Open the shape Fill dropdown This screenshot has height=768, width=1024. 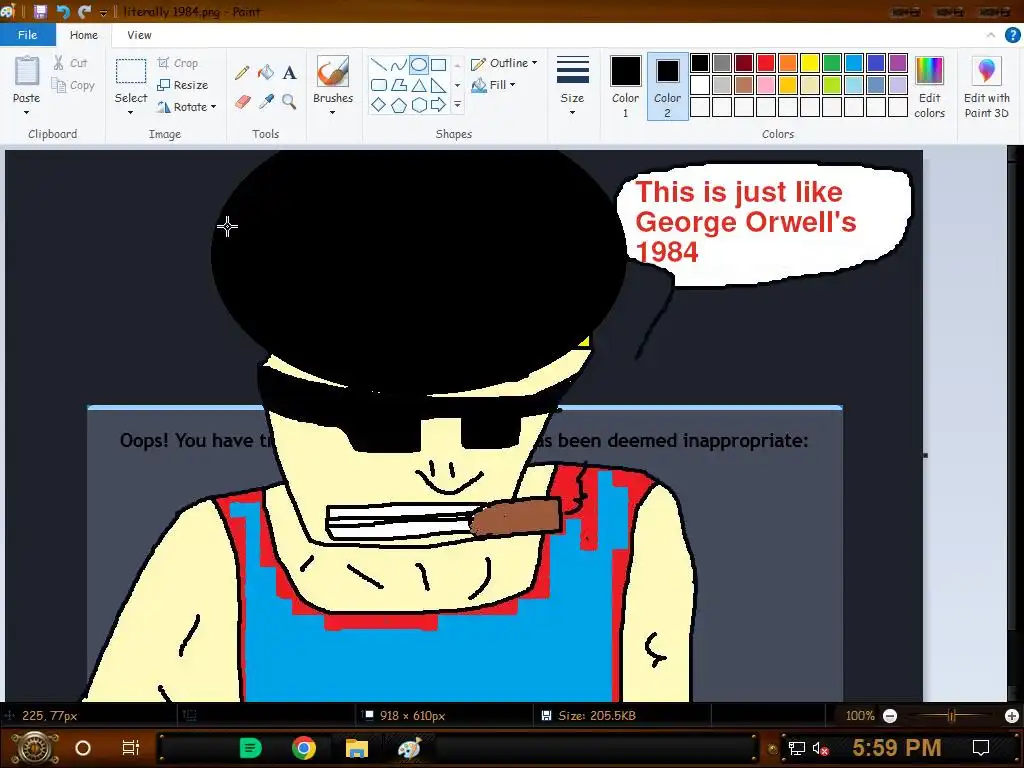(494, 85)
